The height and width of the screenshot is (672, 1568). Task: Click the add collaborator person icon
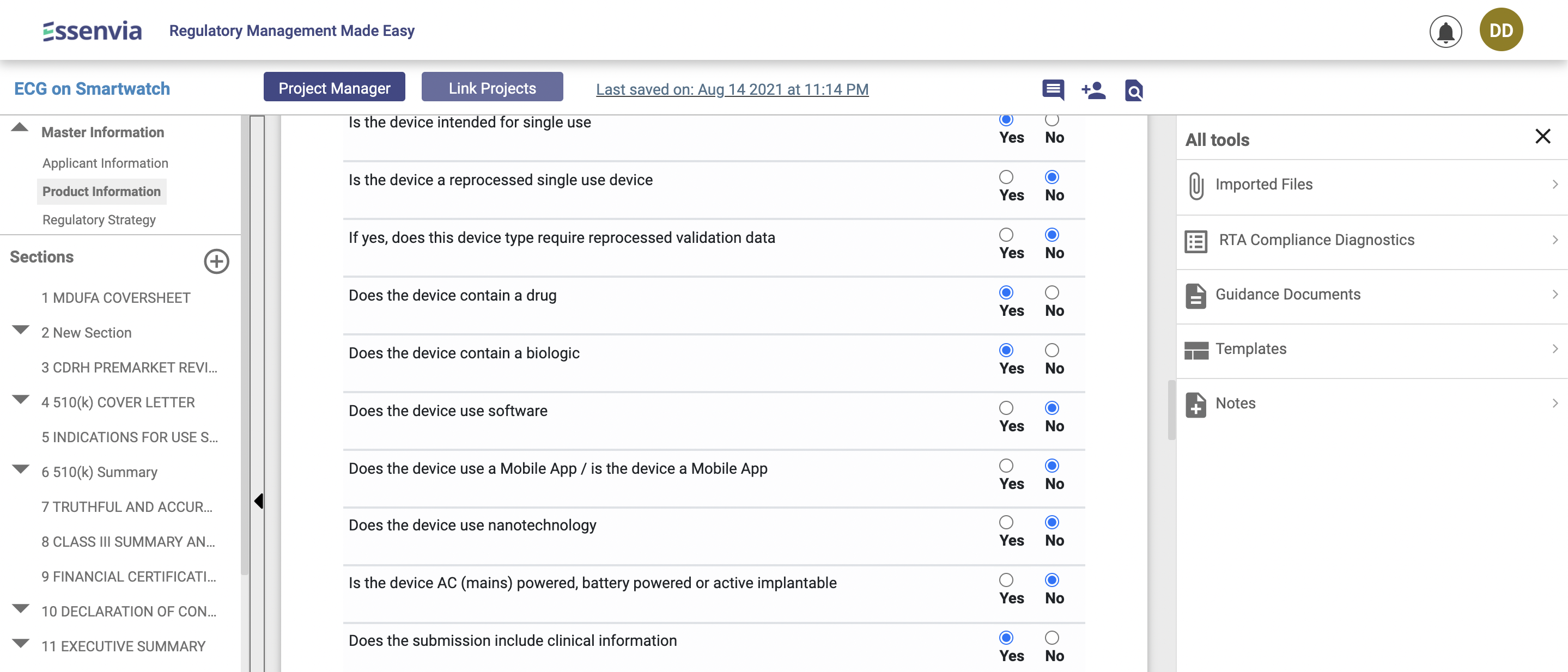1093,89
